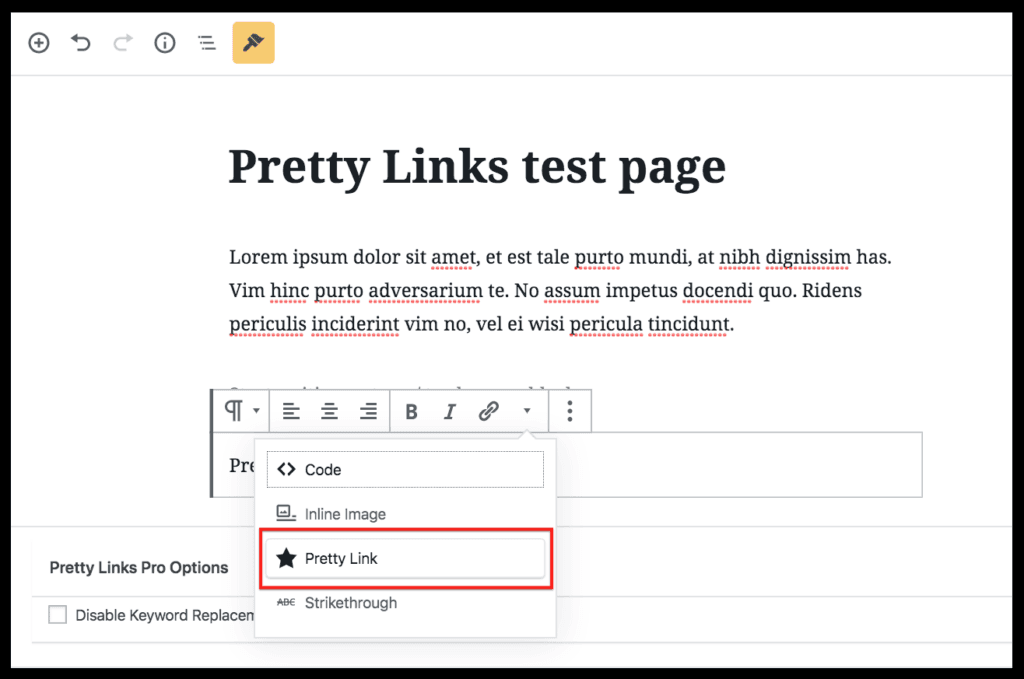Toggle italic formatting
Screen dimensions: 1024x679
(450, 411)
